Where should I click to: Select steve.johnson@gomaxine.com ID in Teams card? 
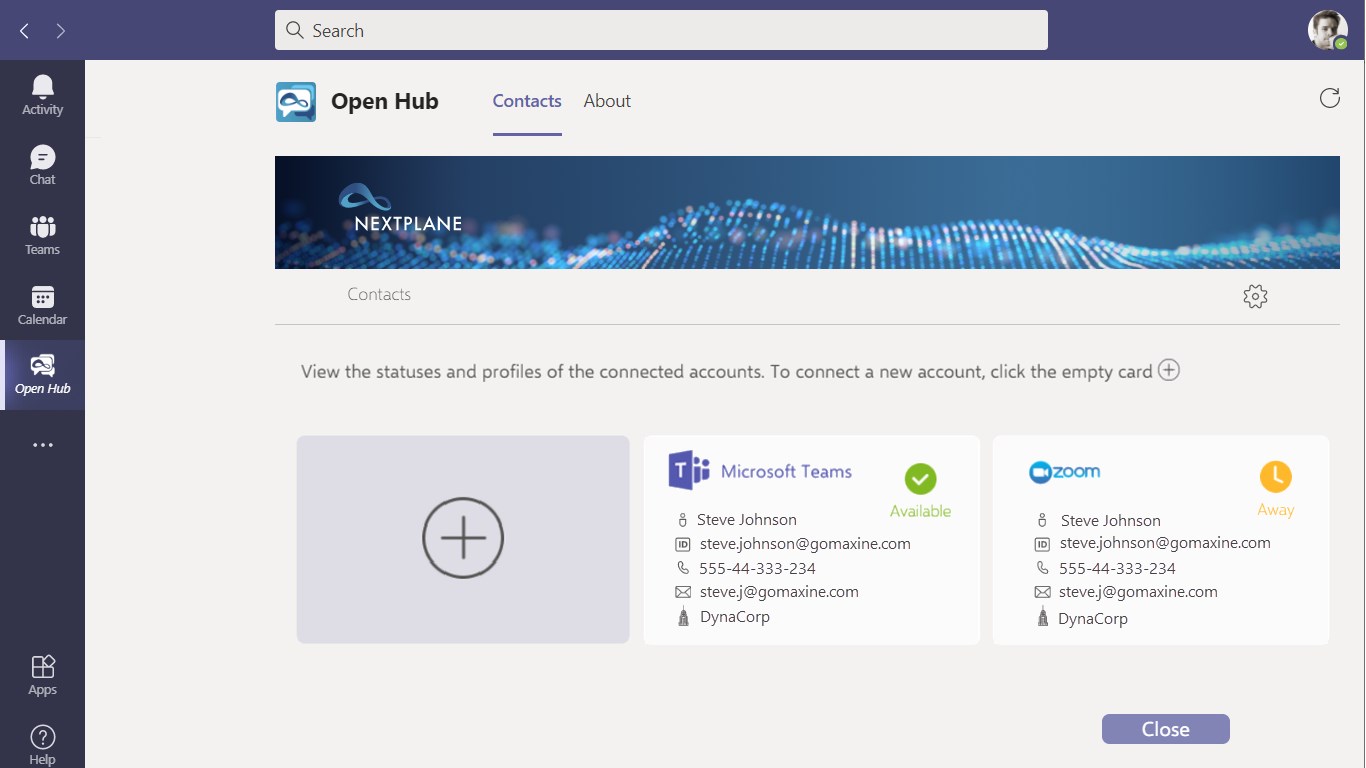pyautogui.click(x=805, y=544)
